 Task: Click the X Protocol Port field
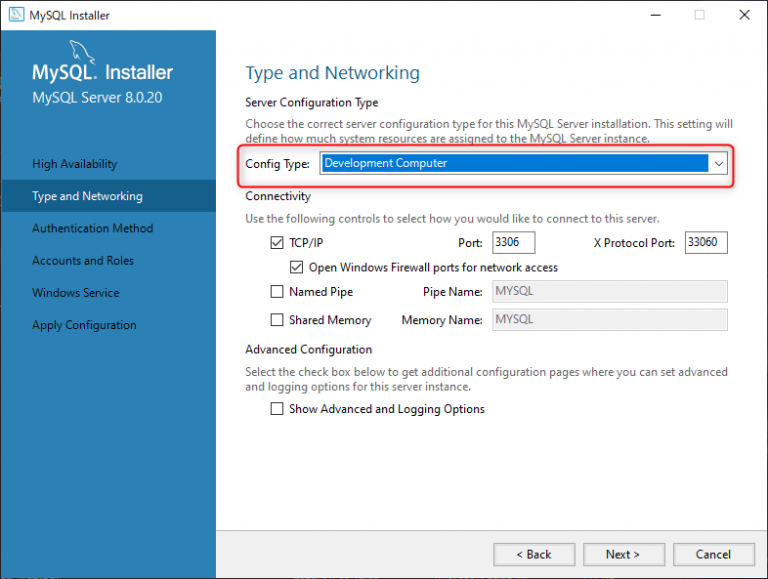coord(705,243)
